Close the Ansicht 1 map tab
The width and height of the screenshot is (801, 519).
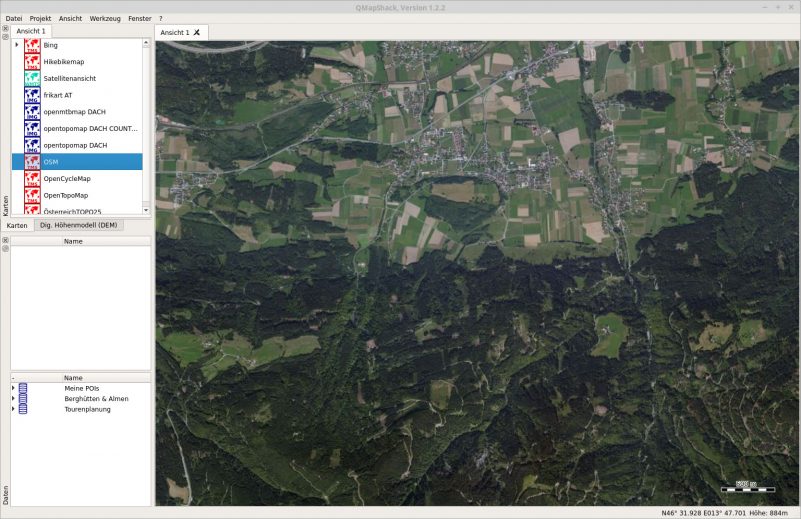pyautogui.click(x=197, y=33)
